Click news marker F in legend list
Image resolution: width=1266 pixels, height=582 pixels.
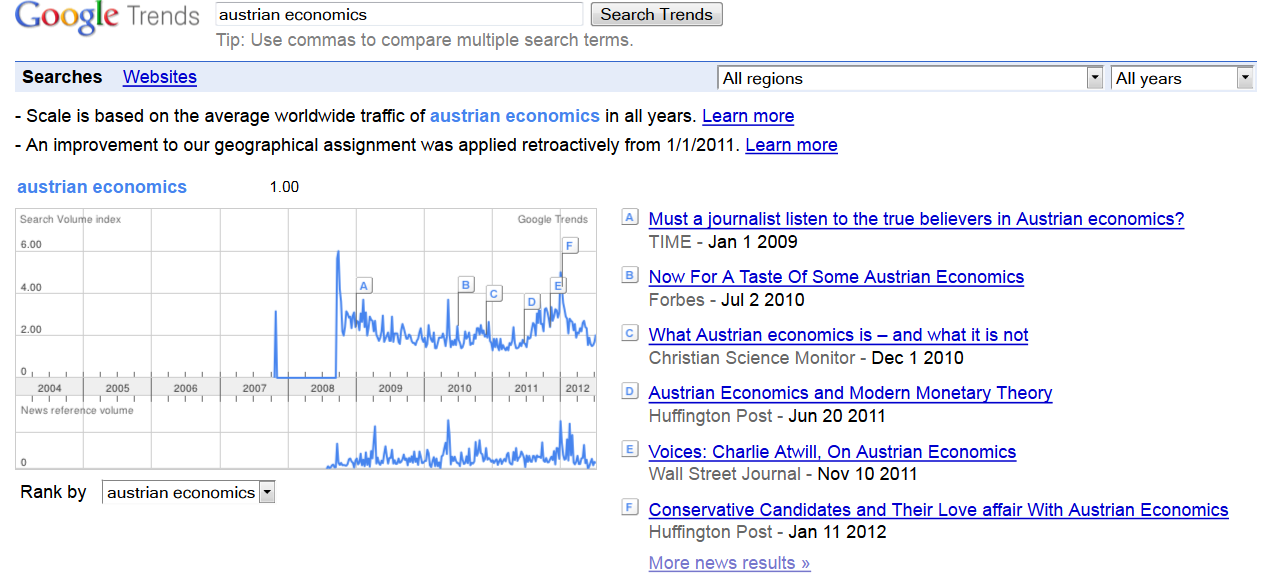click(x=629, y=507)
